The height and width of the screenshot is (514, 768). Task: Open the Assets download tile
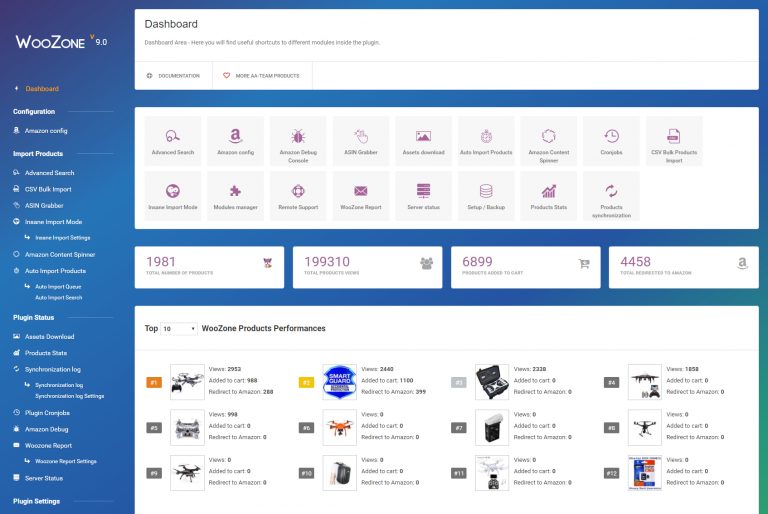pos(423,141)
